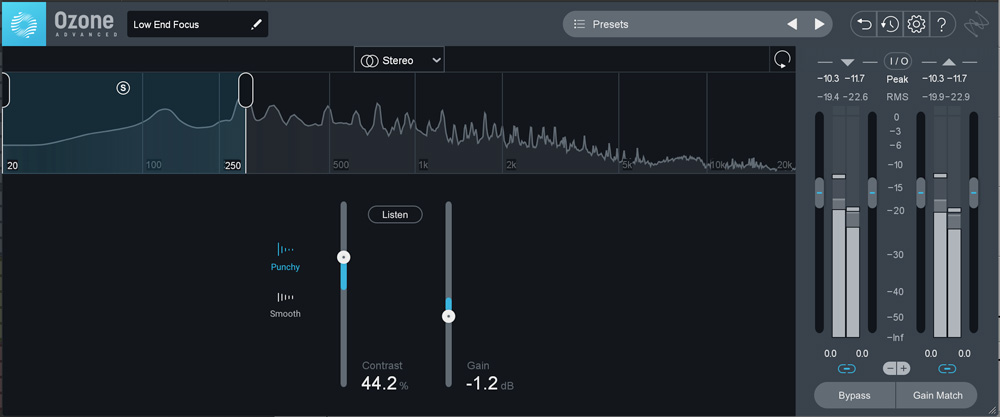
Task: Click the input left gain fader
Action: (x=820, y=192)
